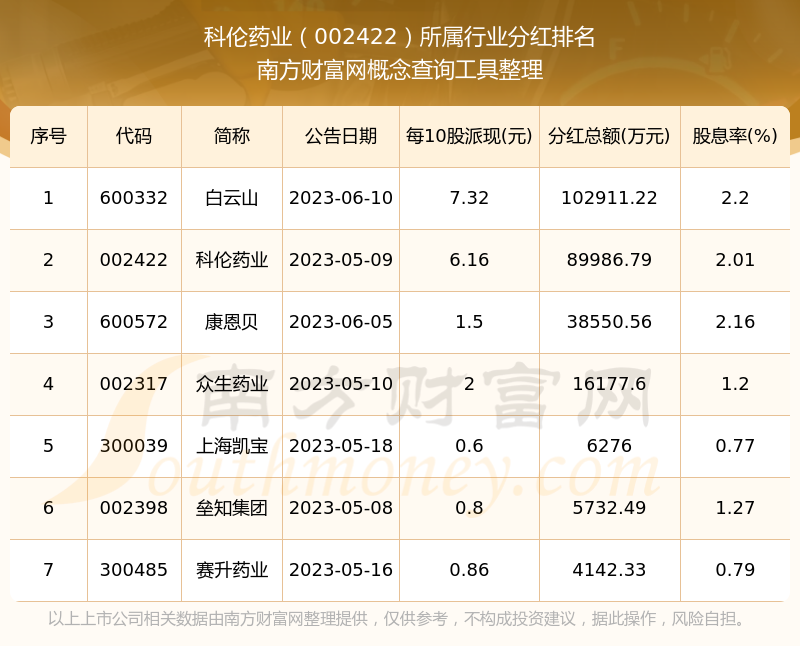Click date 2023-06-10

(x=341, y=198)
